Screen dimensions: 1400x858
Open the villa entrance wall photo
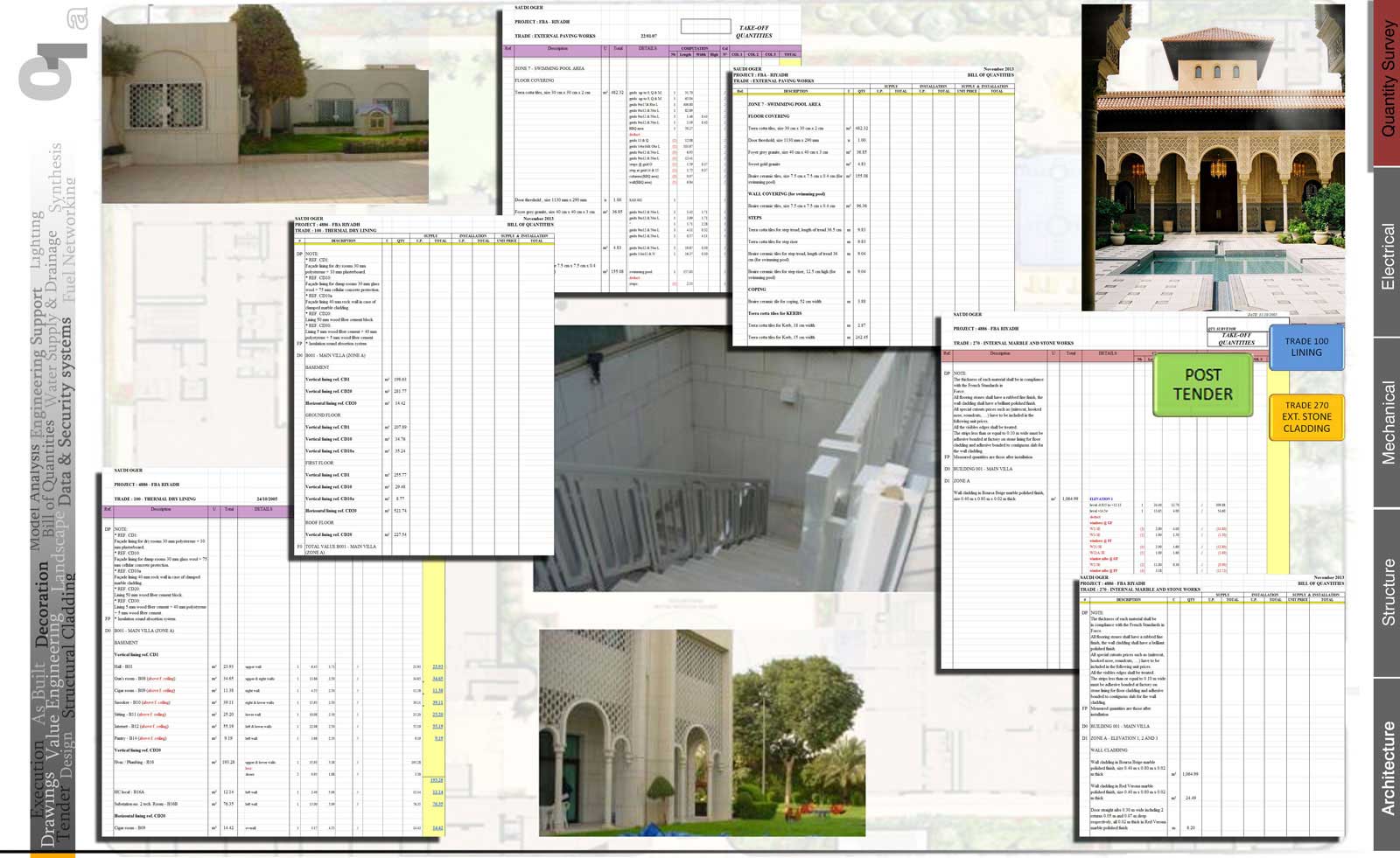[x=264, y=103]
